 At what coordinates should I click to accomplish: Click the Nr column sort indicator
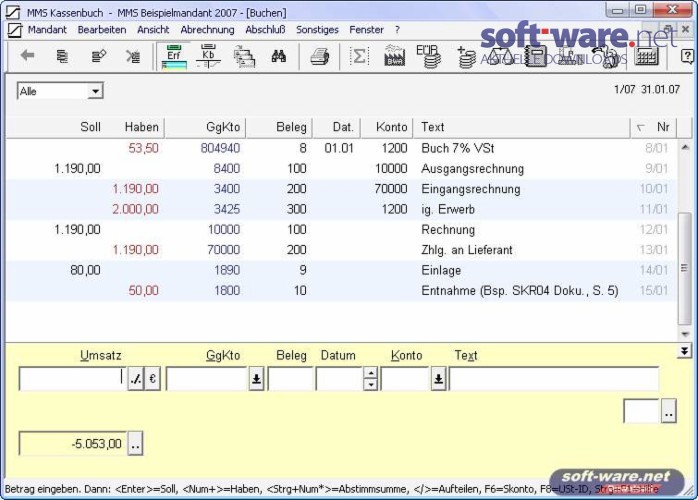[x=641, y=127]
